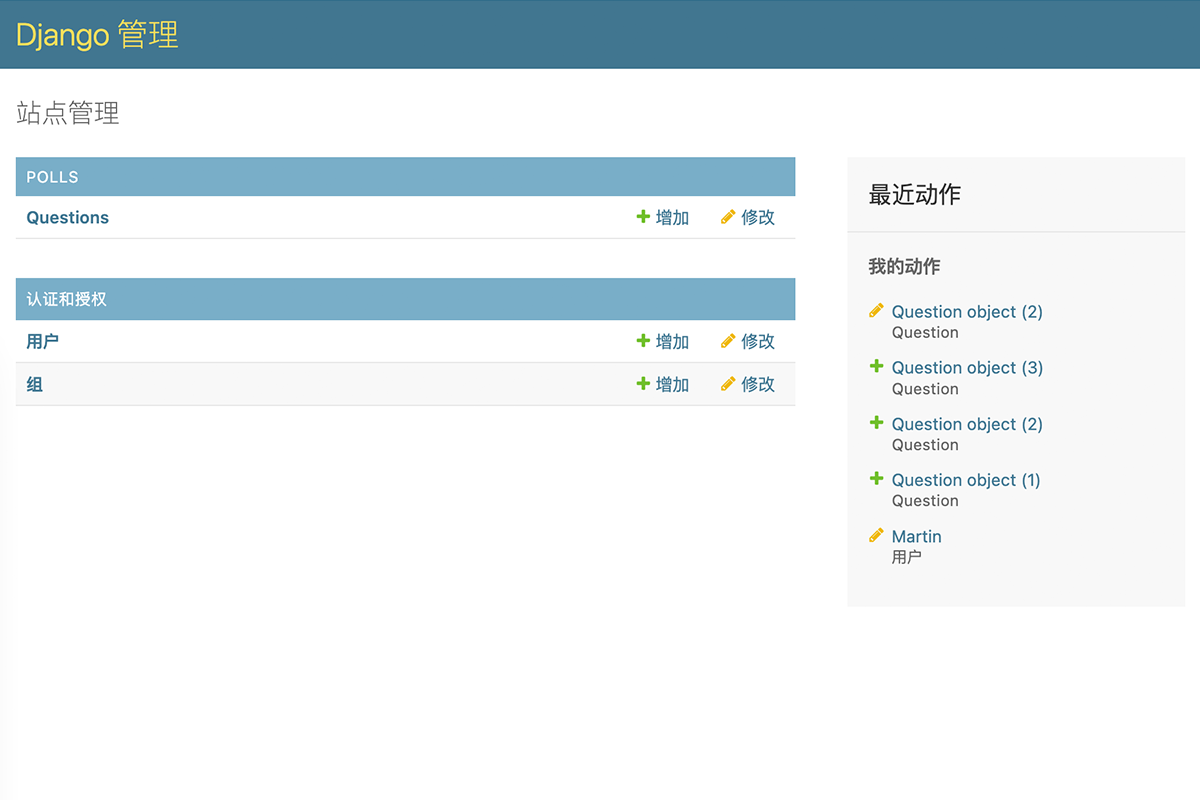
Task: Open the edited Question object (2) action
Action: (967, 312)
